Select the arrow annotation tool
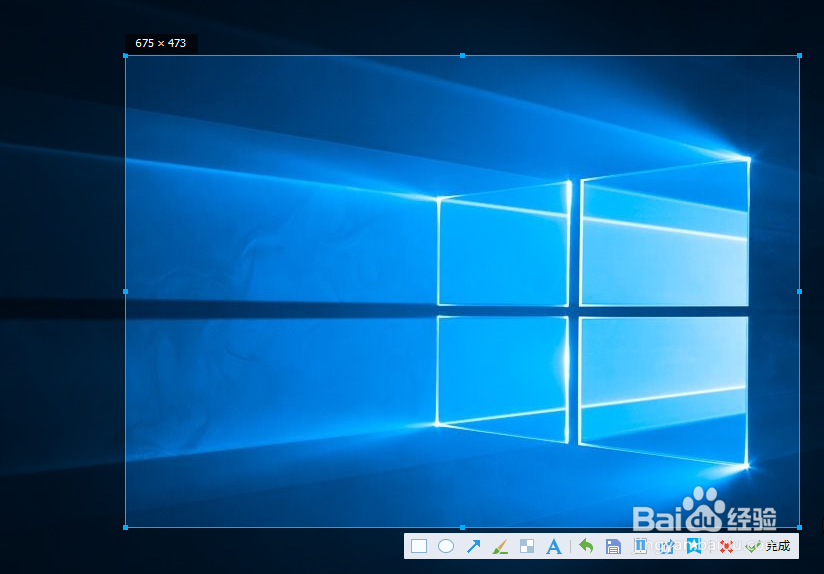Image resolution: width=824 pixels, height=574 pixels. coord(473,546)
